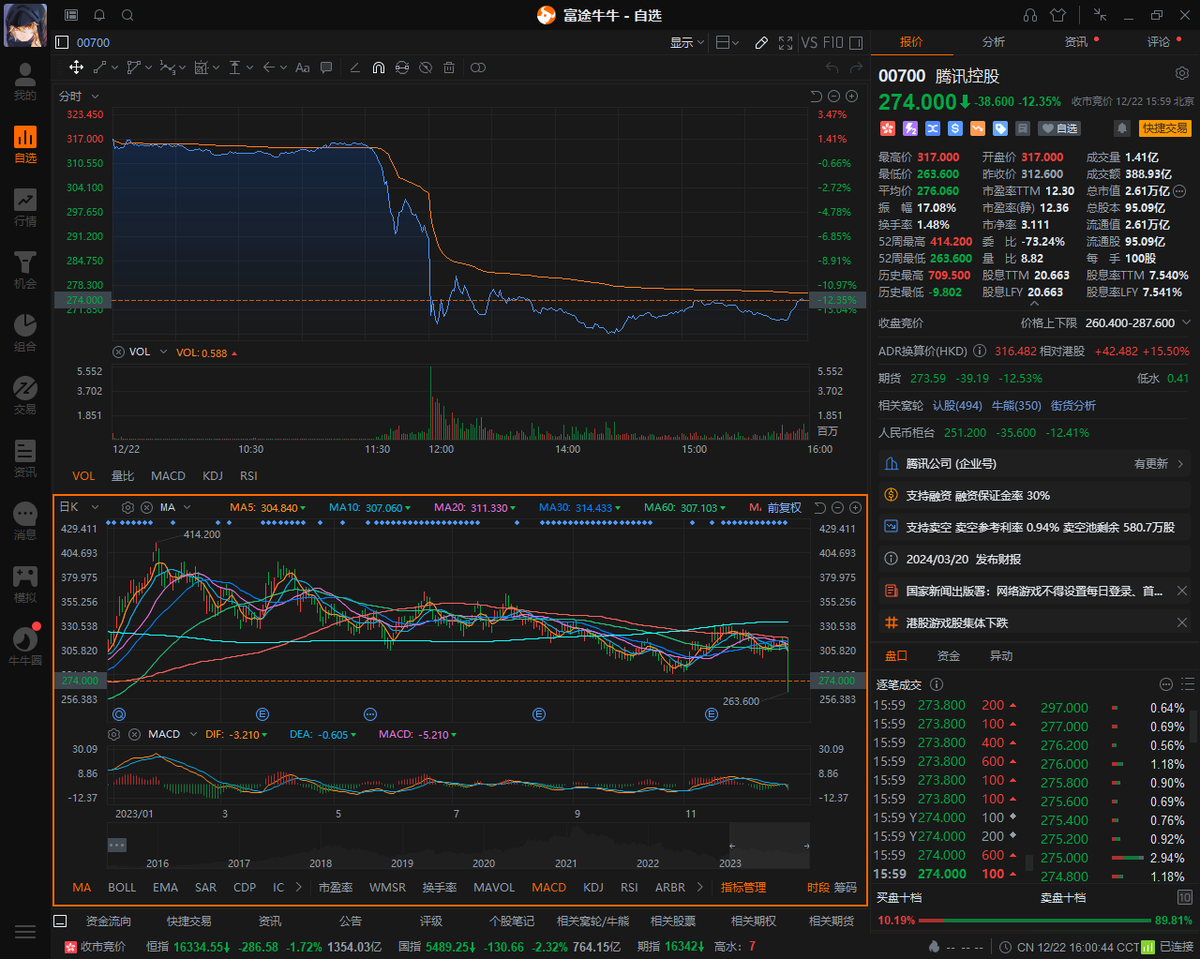
Task: Click the search magnifier in title bar
Action: click(127, 15)
